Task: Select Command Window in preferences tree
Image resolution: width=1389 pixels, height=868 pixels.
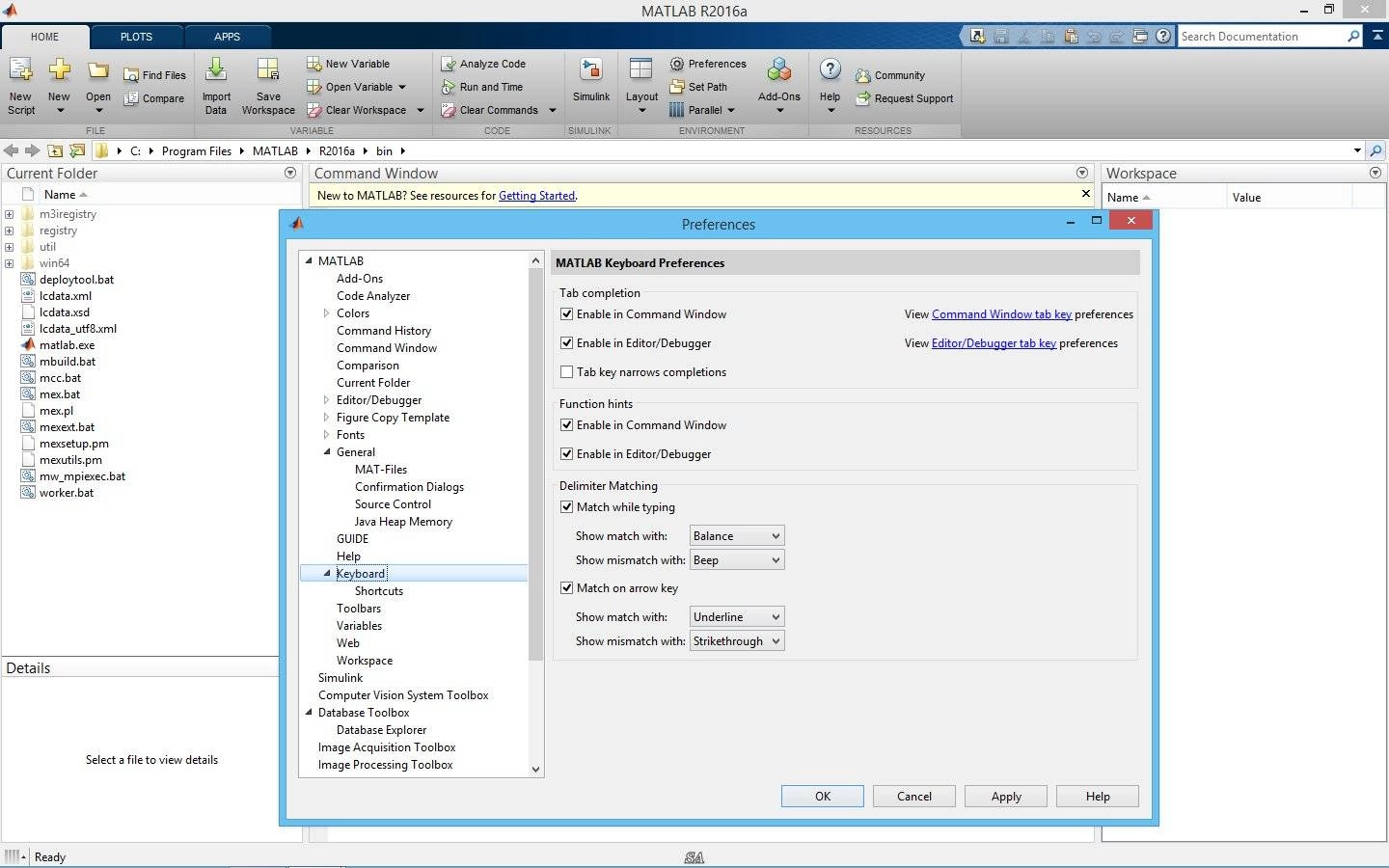Action: [387, 348]
